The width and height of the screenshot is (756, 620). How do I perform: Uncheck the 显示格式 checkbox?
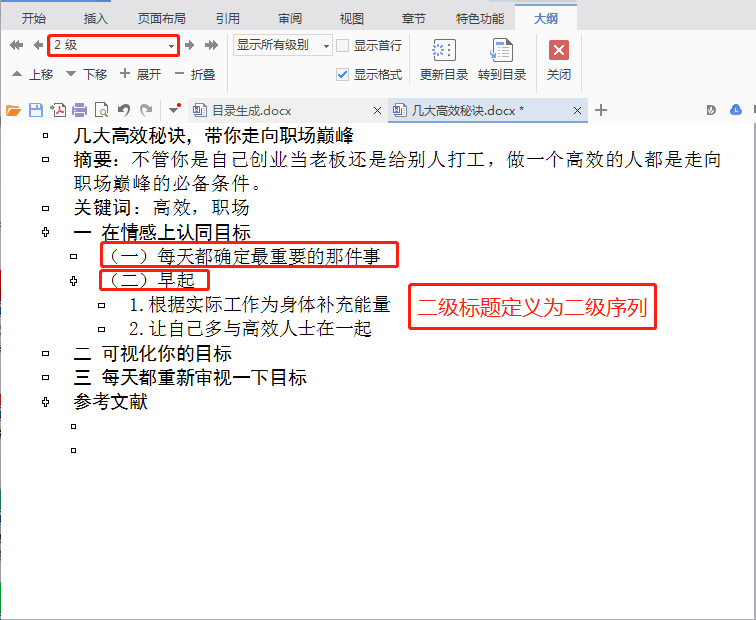coord(342,75)
